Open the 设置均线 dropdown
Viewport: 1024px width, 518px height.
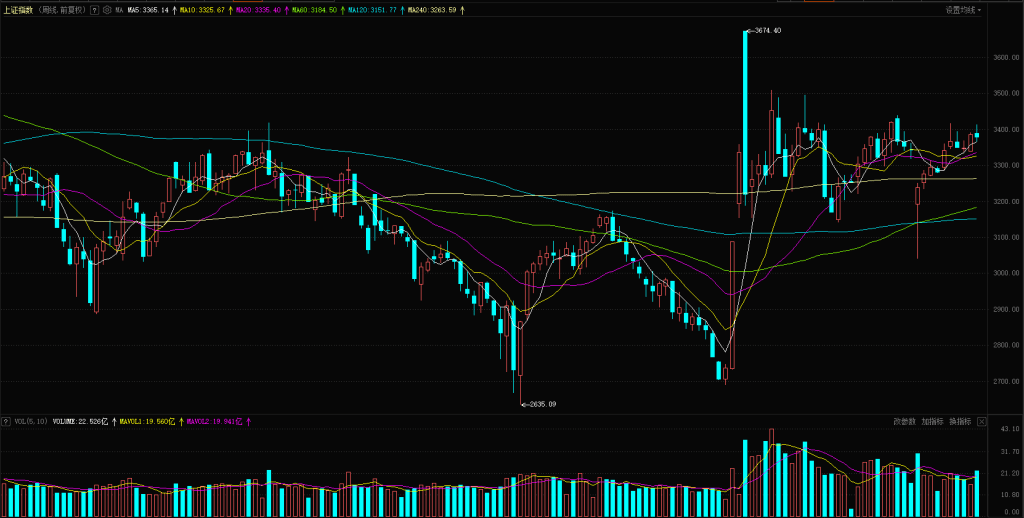pos(963,10)
